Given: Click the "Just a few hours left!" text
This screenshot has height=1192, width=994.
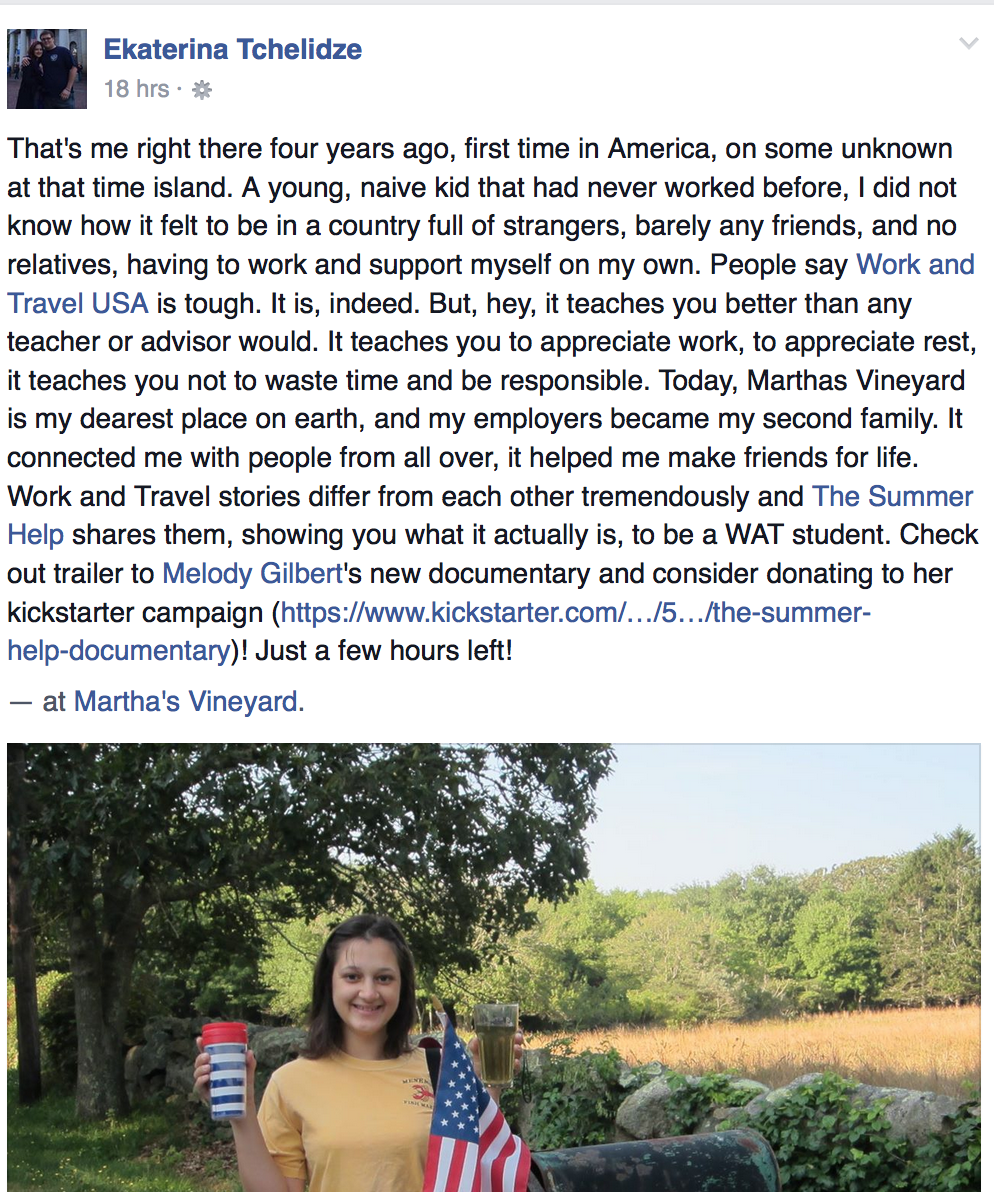Looking at the screenshot, I should 383,651.
